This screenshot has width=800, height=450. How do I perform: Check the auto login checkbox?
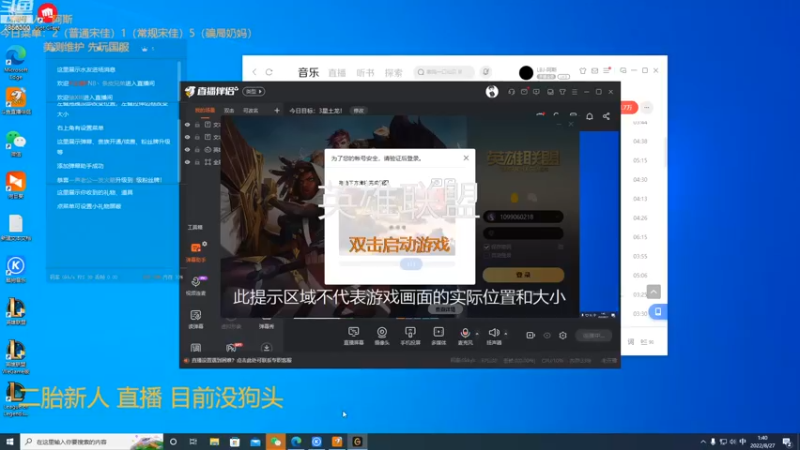pos(487,255)
